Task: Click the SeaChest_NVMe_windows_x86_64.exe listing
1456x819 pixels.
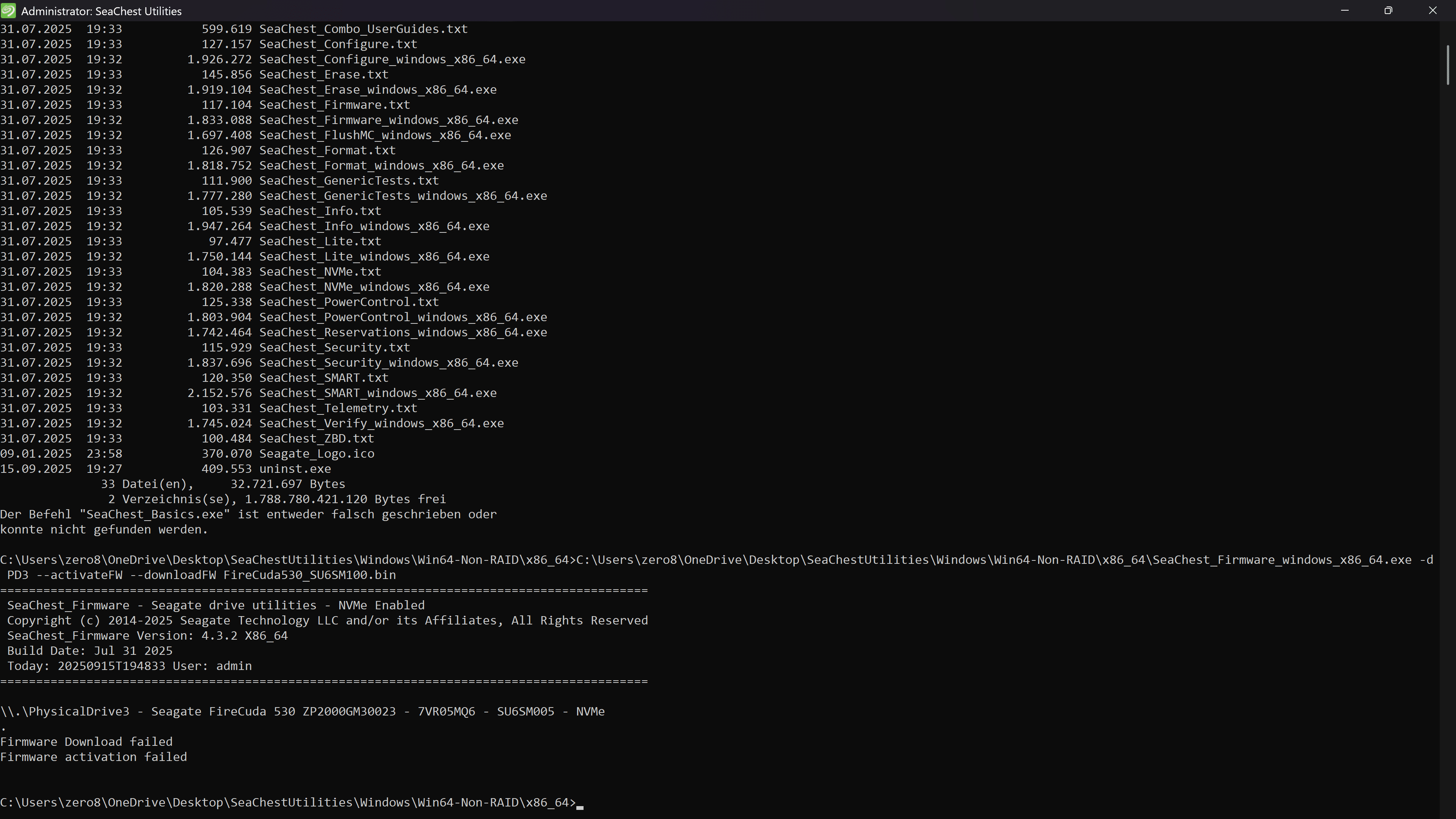Action: pos(374,287)
